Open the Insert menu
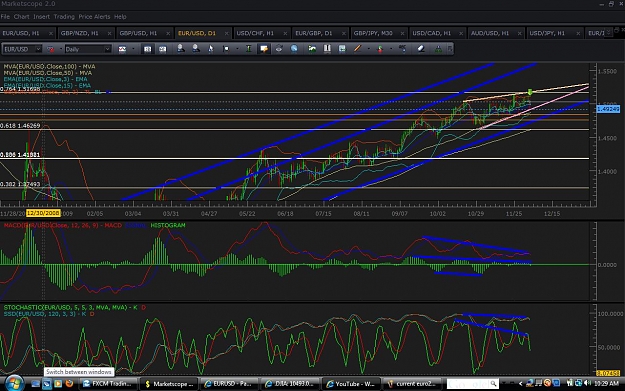625x391 pixels. [x=41, y=17]
